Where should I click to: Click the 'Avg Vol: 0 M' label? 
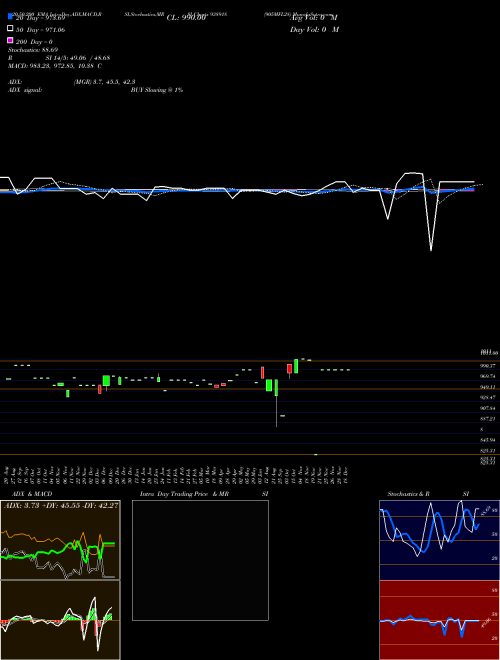point(314,18)
